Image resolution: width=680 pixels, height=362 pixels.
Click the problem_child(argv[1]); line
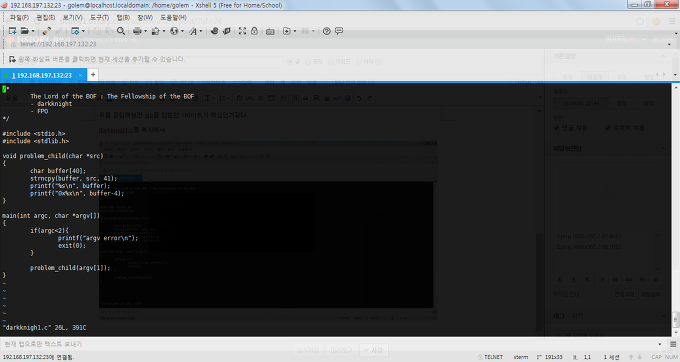tap(70, 268)
